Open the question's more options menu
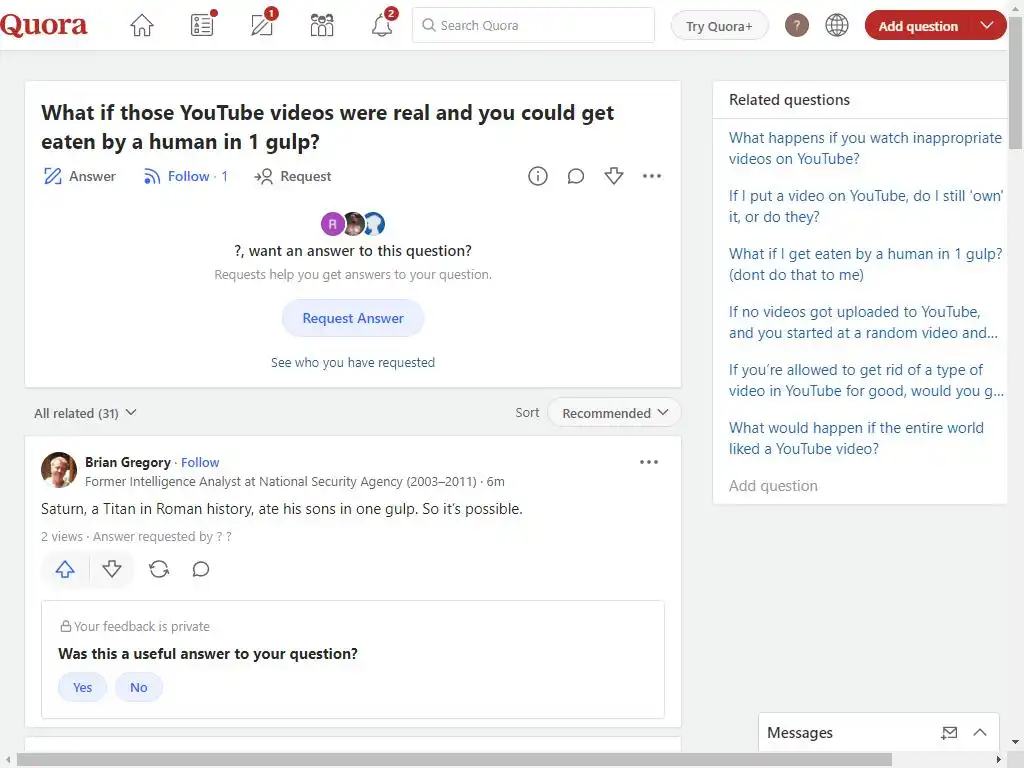The image size is (1024, 768). (x=652, y=176)
